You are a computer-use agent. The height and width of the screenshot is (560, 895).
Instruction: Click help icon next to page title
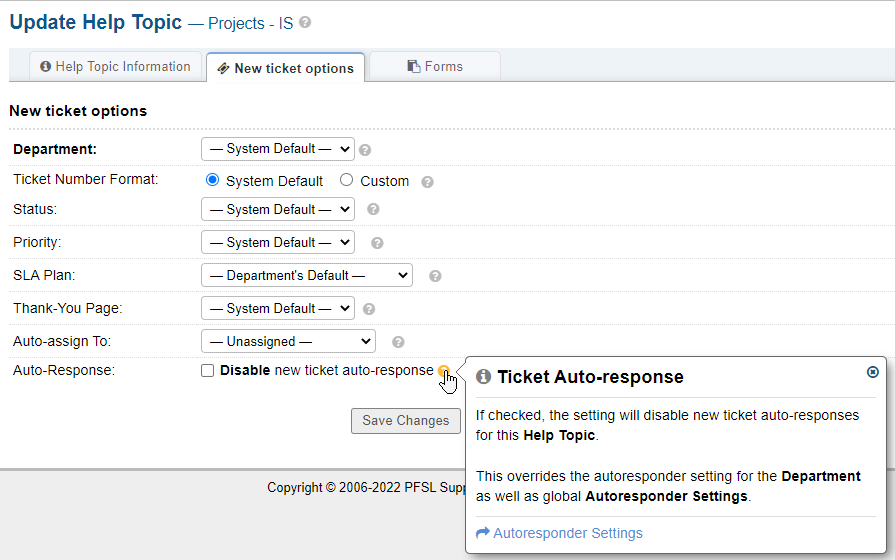tap(305, 22)
